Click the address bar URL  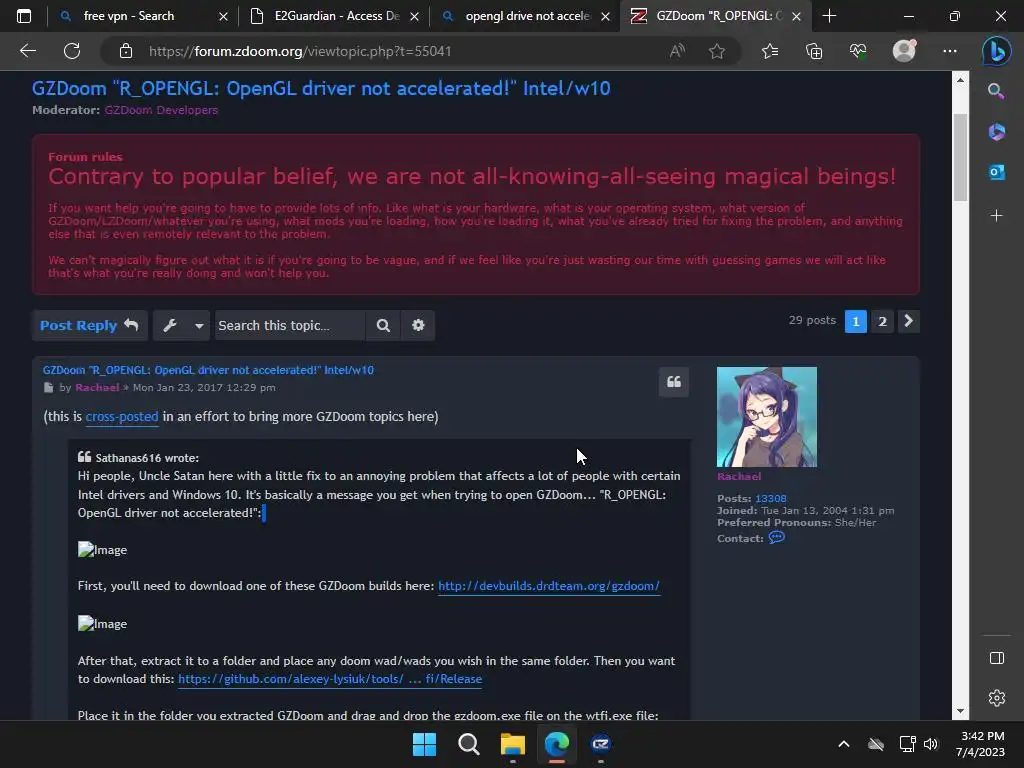pyautogui.click(x=300, y=51)
